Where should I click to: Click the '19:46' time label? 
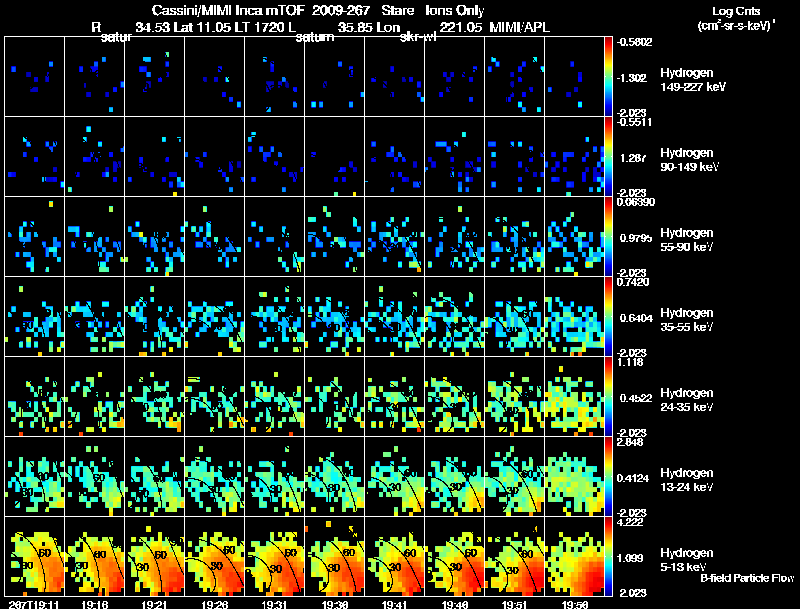454,604
